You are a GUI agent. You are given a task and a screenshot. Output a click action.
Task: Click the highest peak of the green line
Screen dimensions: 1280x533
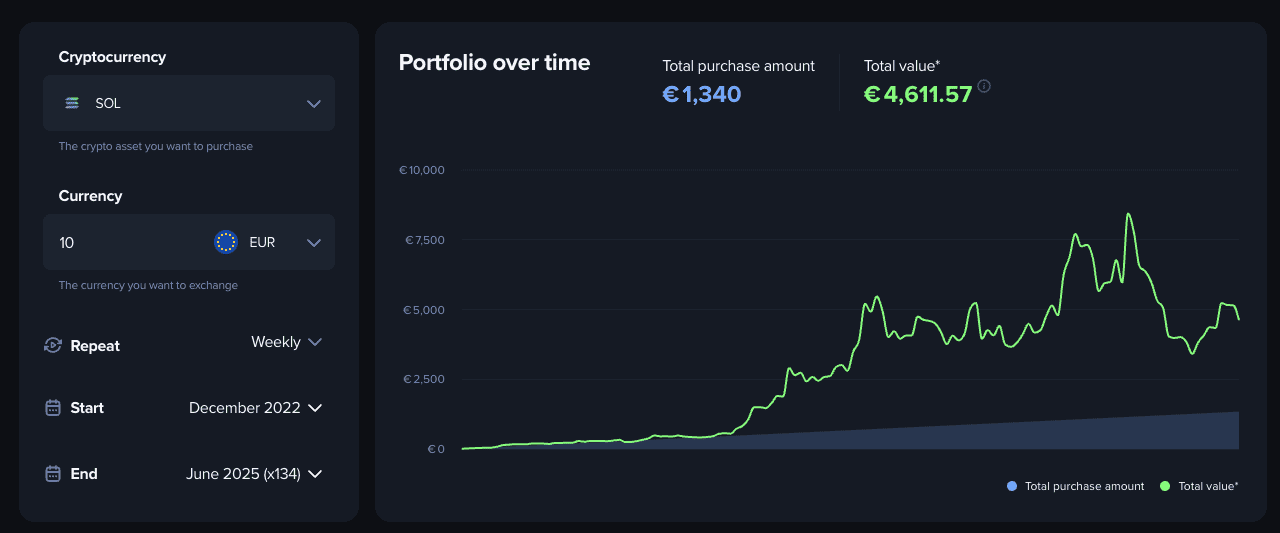point(1128,214)
